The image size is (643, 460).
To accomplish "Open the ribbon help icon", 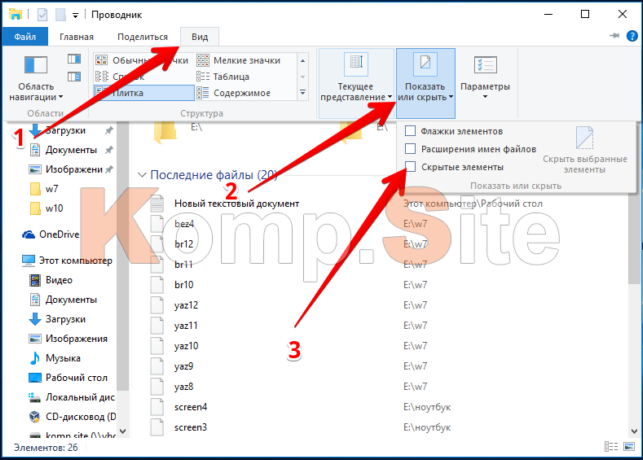I will coord(632,36).
